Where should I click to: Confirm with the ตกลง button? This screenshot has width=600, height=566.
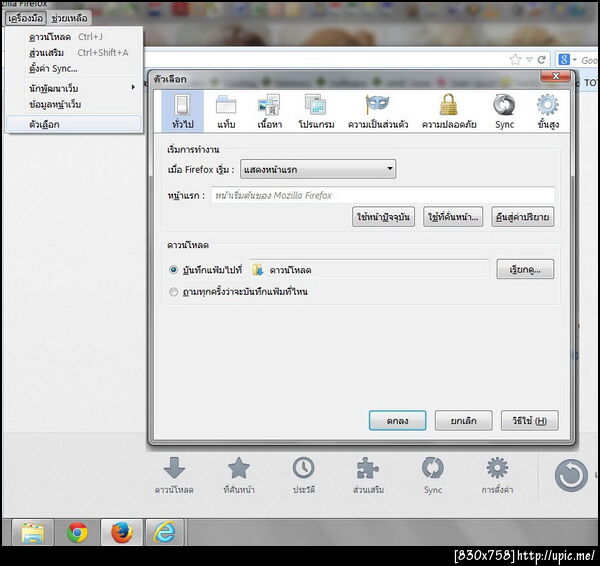point(397,421)
